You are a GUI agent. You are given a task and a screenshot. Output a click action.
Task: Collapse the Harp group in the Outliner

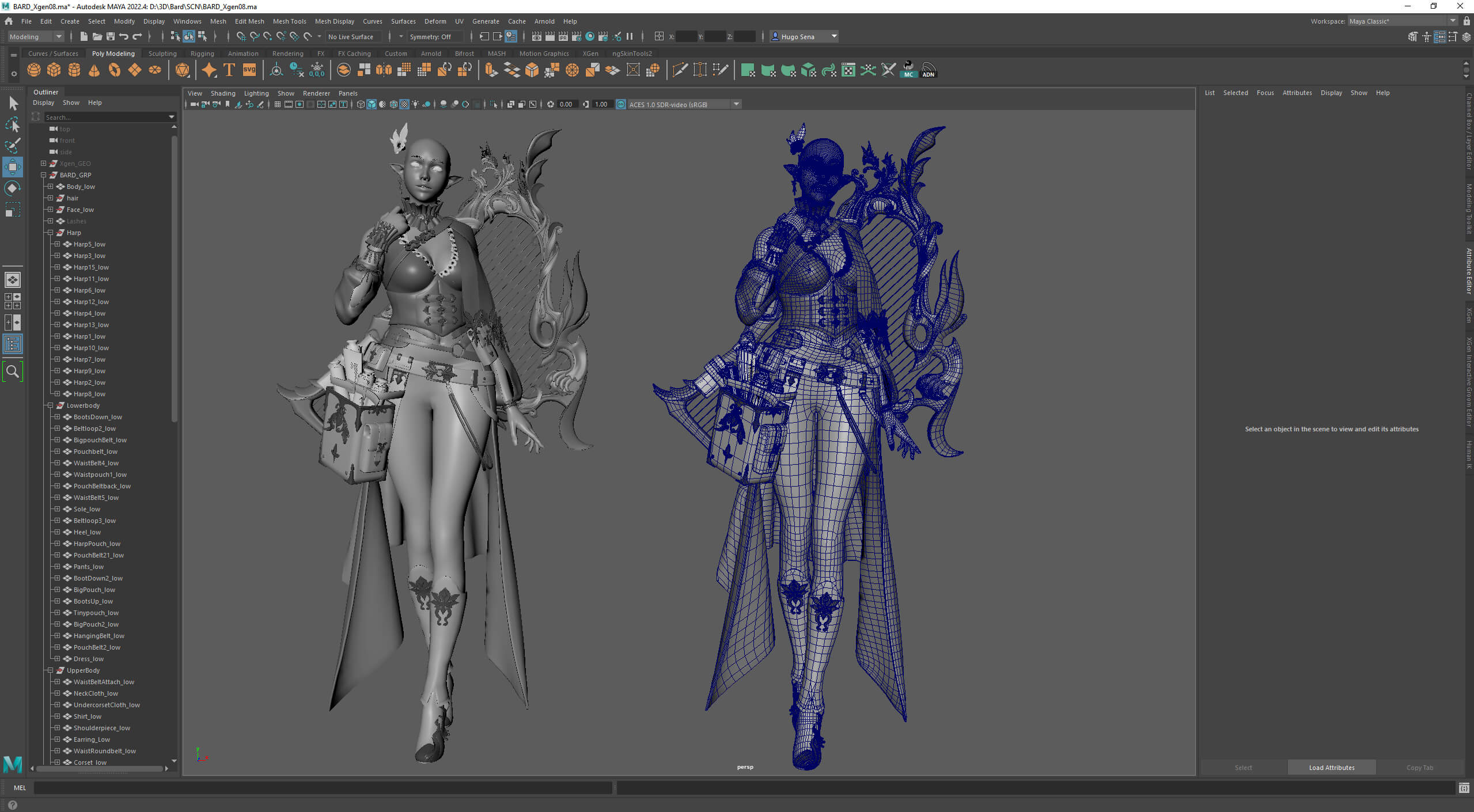tap(50, 233)
